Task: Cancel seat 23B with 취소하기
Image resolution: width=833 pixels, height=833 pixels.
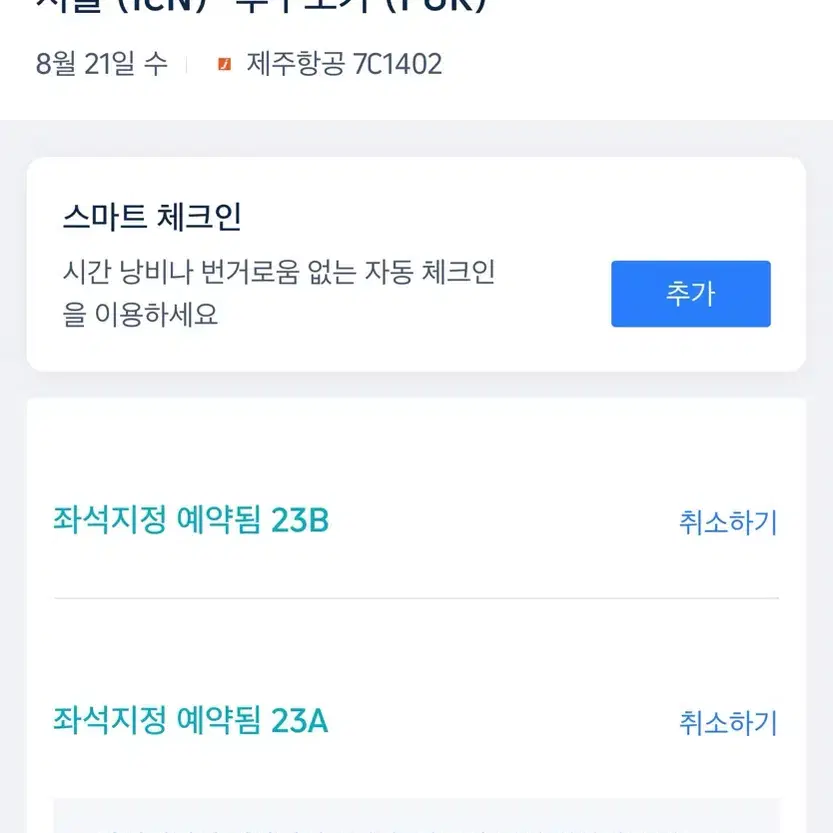Action: [728, 523]
